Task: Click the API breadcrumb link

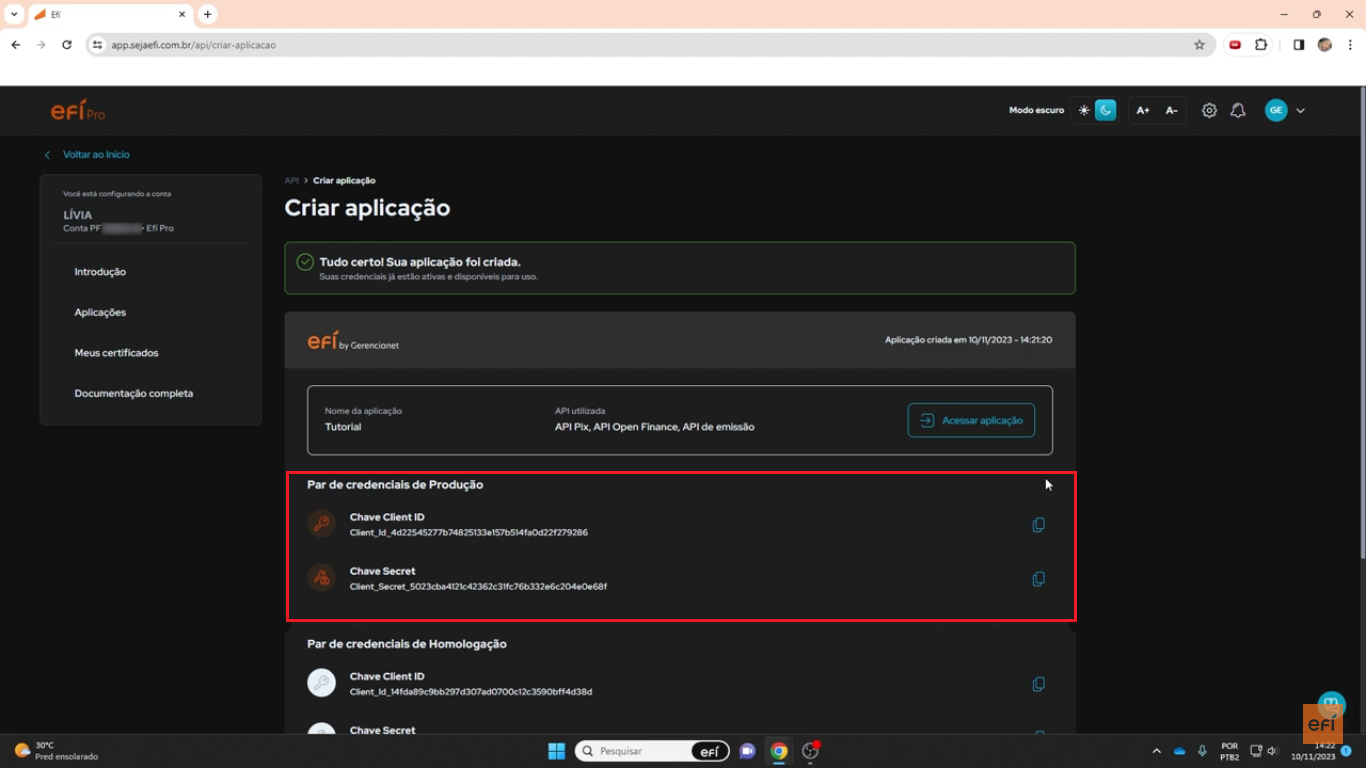Action: (x=292, y=181)
